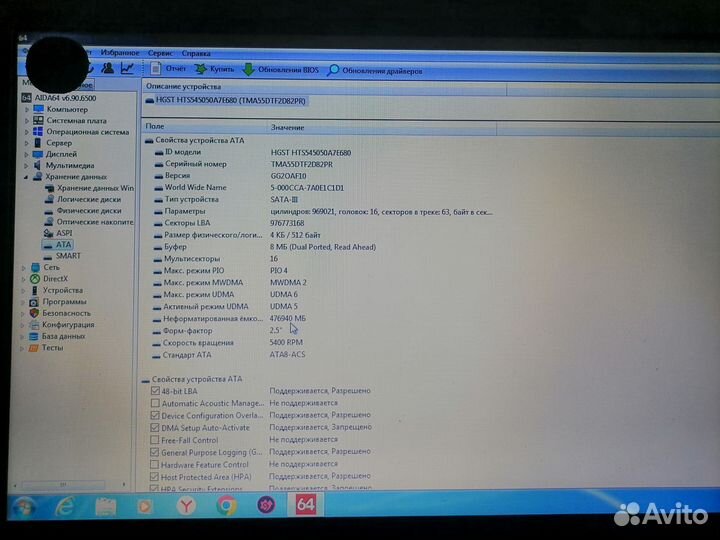Toggle the 48-bit LBA checkbox
The image size is (720, 540).
[x=155, y=391]
